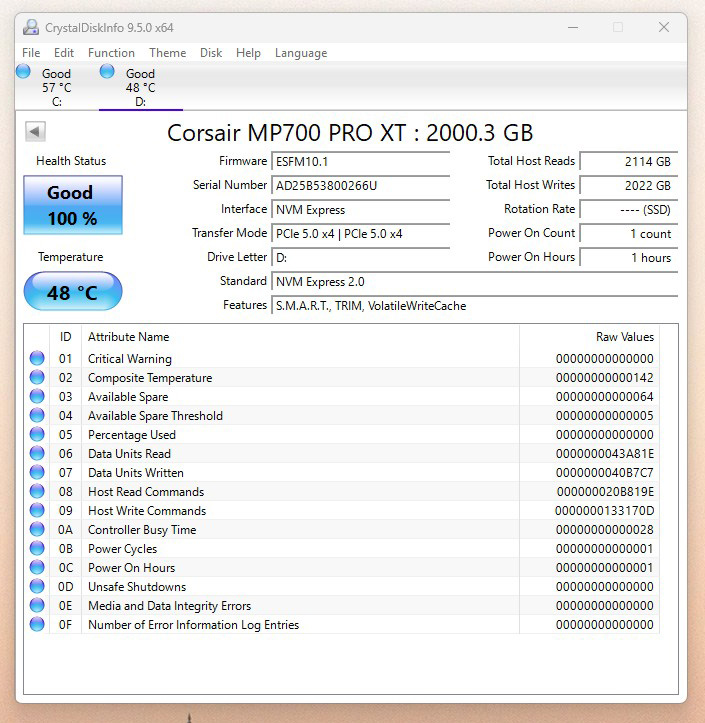Viewport: 705px width, 723px height.
Task: Click the 48 °C temperature button
Action: (72, 293)
